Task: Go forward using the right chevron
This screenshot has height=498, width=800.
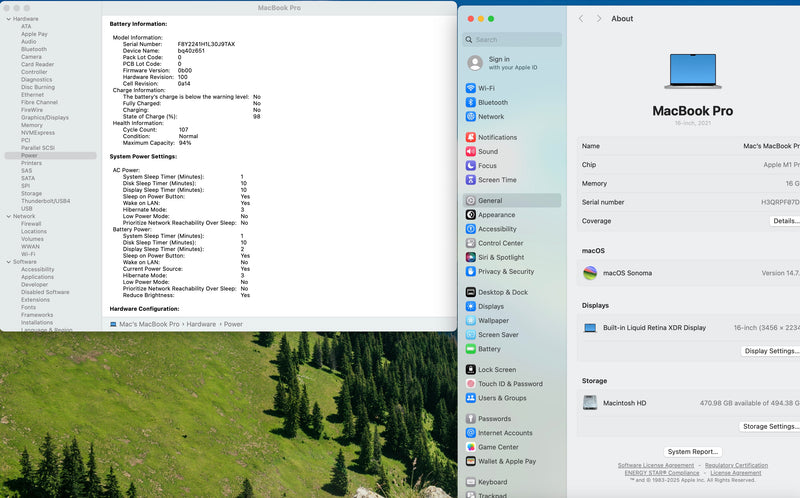Action: click(x=599, y=19)
